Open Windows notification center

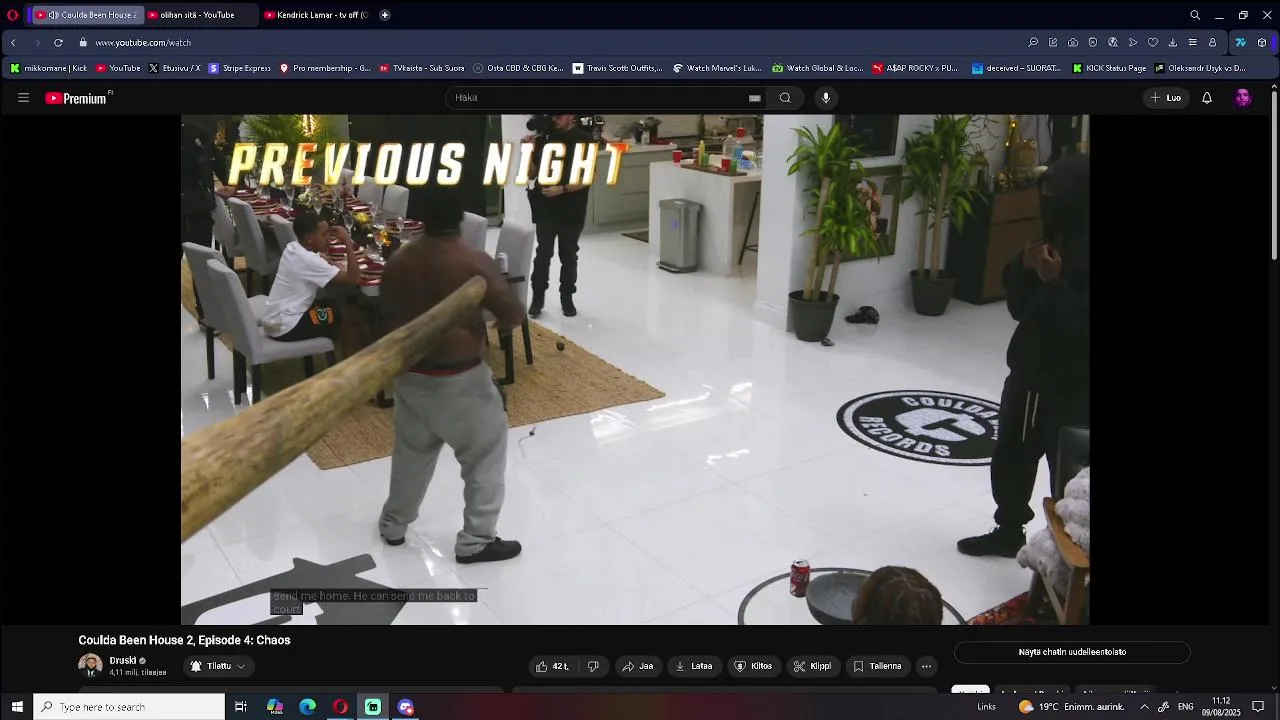[1258, 707]
